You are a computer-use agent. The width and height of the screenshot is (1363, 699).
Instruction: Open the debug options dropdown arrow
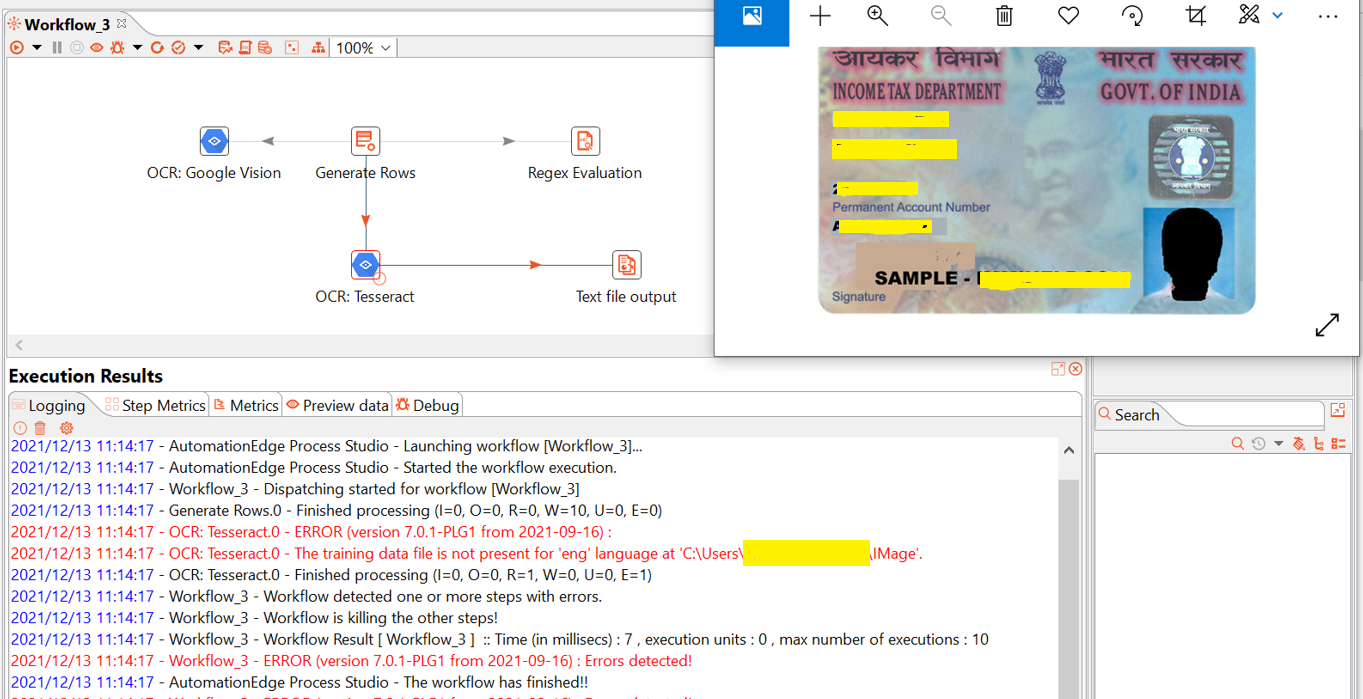tap(137, 47)
